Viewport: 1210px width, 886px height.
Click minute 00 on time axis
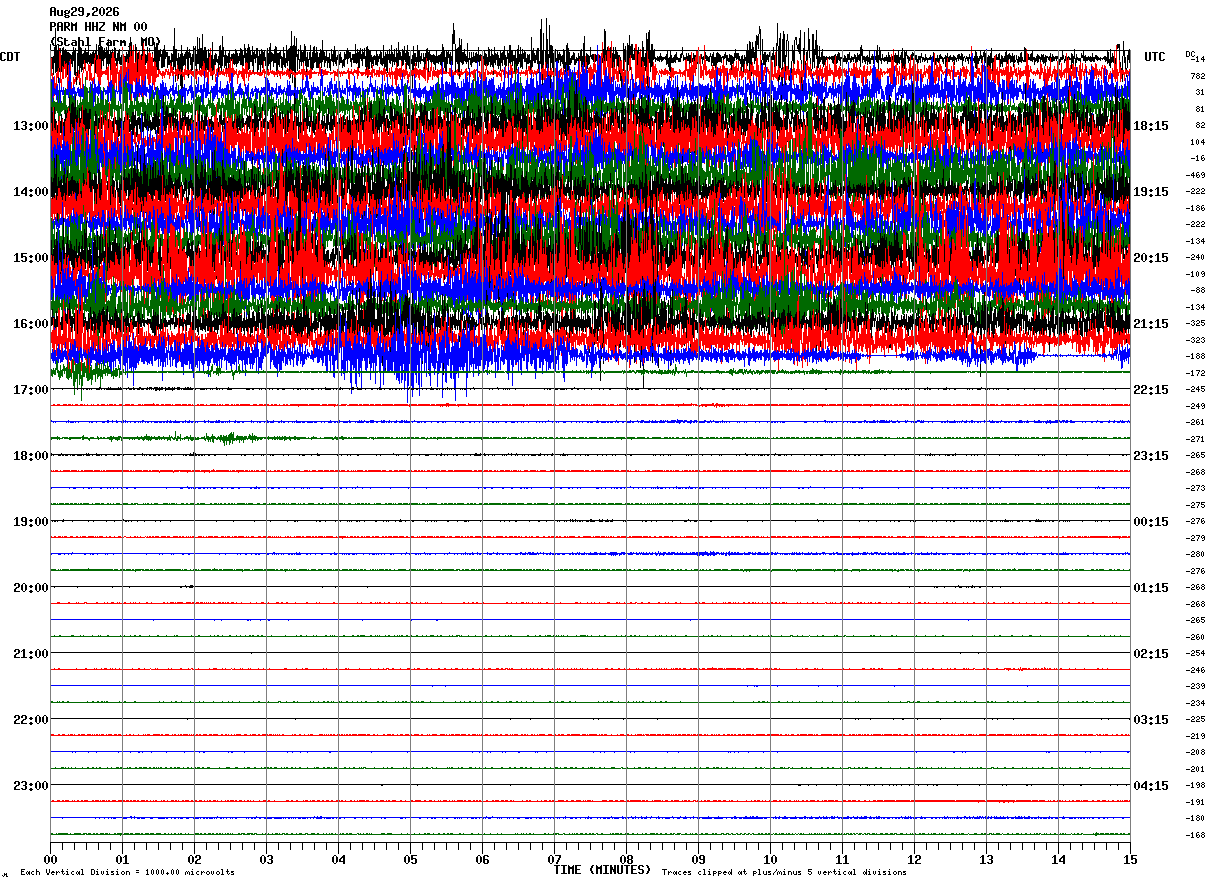pos(50,859)
